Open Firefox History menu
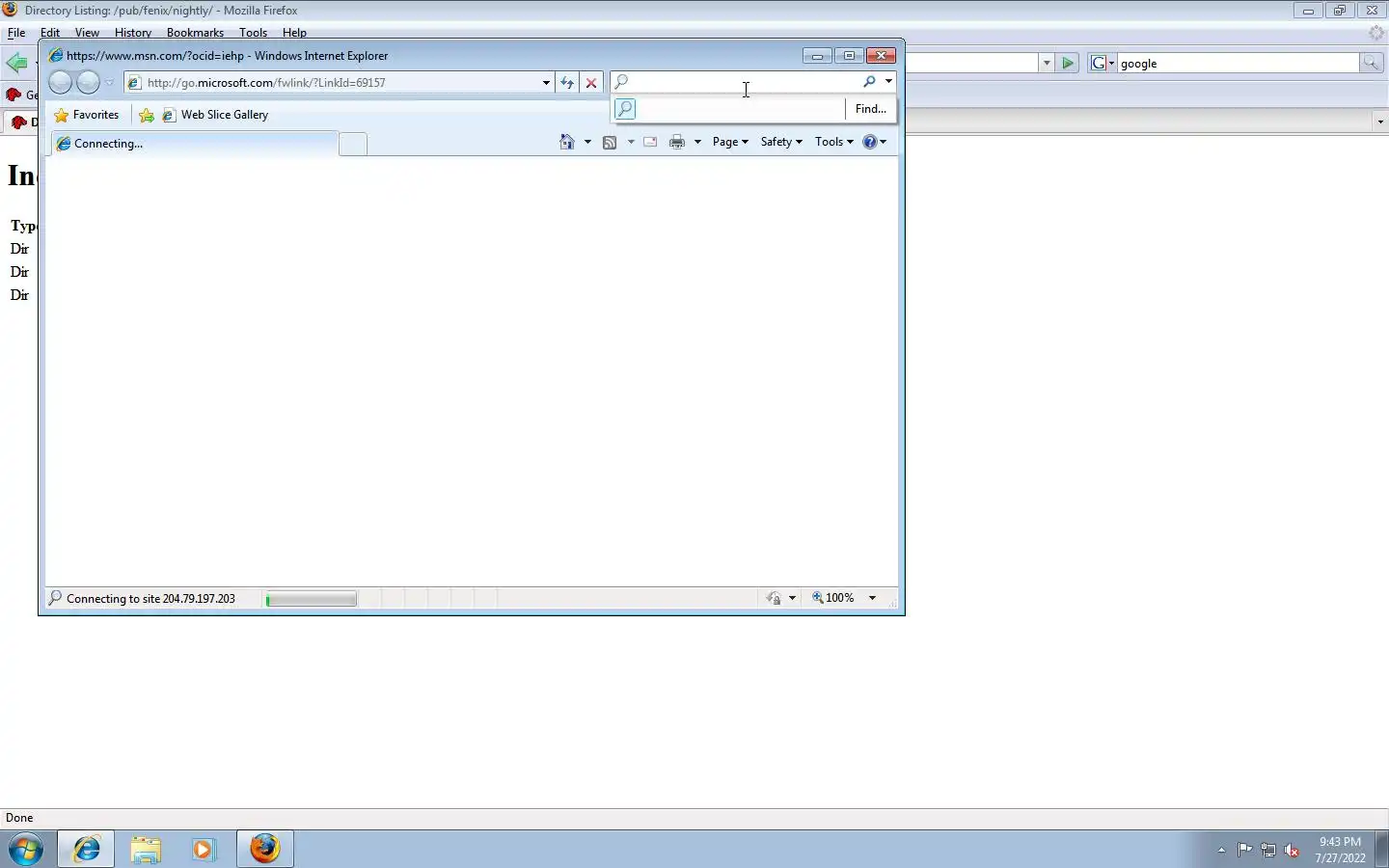The width and height of the screenshot is (1389, 868). click(x=132, y=32)
